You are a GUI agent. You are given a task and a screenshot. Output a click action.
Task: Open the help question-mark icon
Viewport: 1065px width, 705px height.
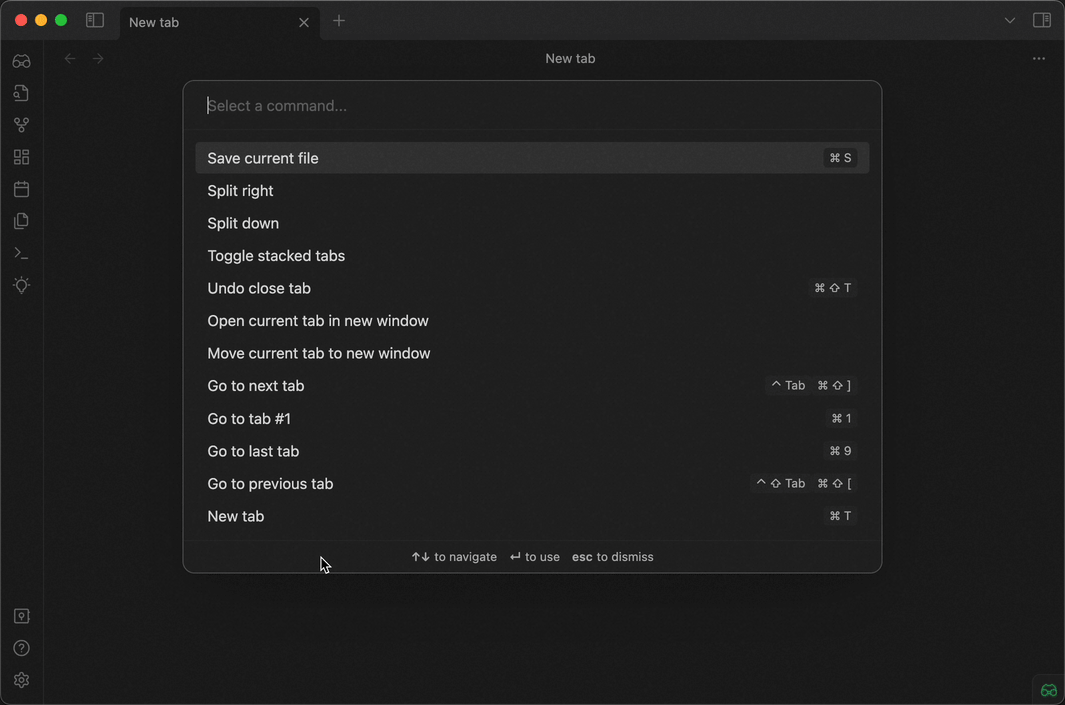click(22, 648)
